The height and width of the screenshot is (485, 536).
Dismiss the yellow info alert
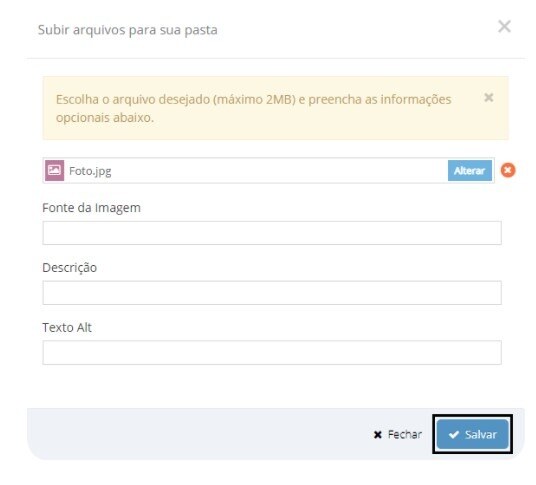pos(489,98)
